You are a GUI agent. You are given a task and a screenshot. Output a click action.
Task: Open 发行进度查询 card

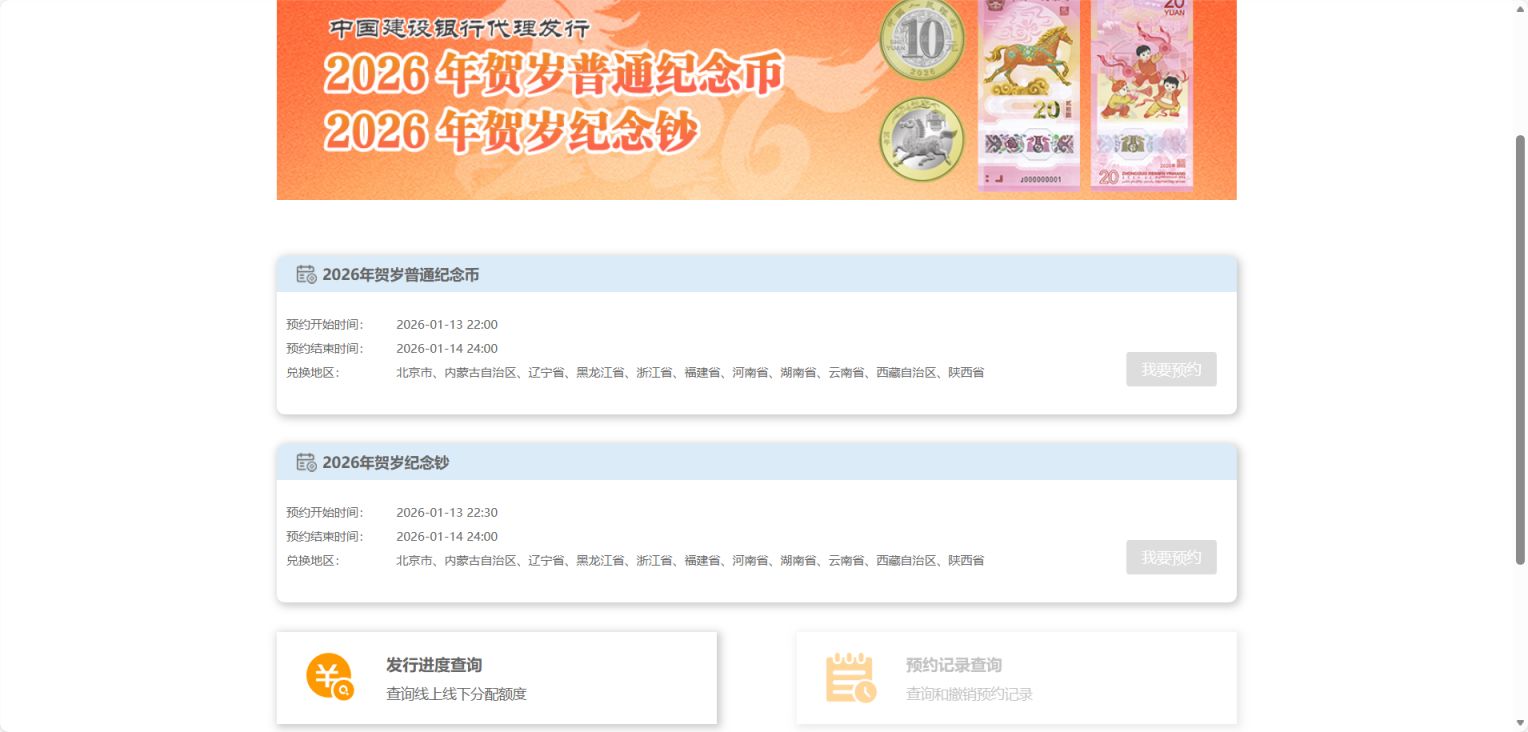click(x=497, y=677)
